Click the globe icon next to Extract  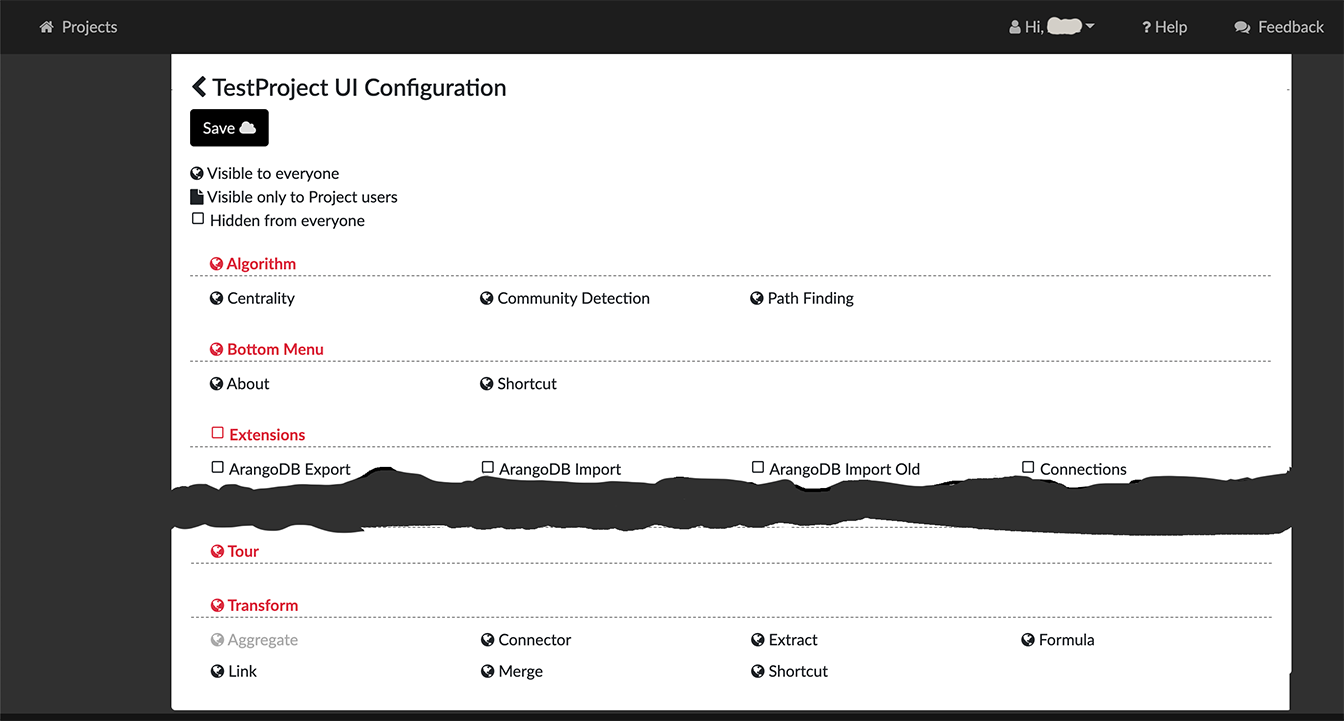[x=758, y=640]
